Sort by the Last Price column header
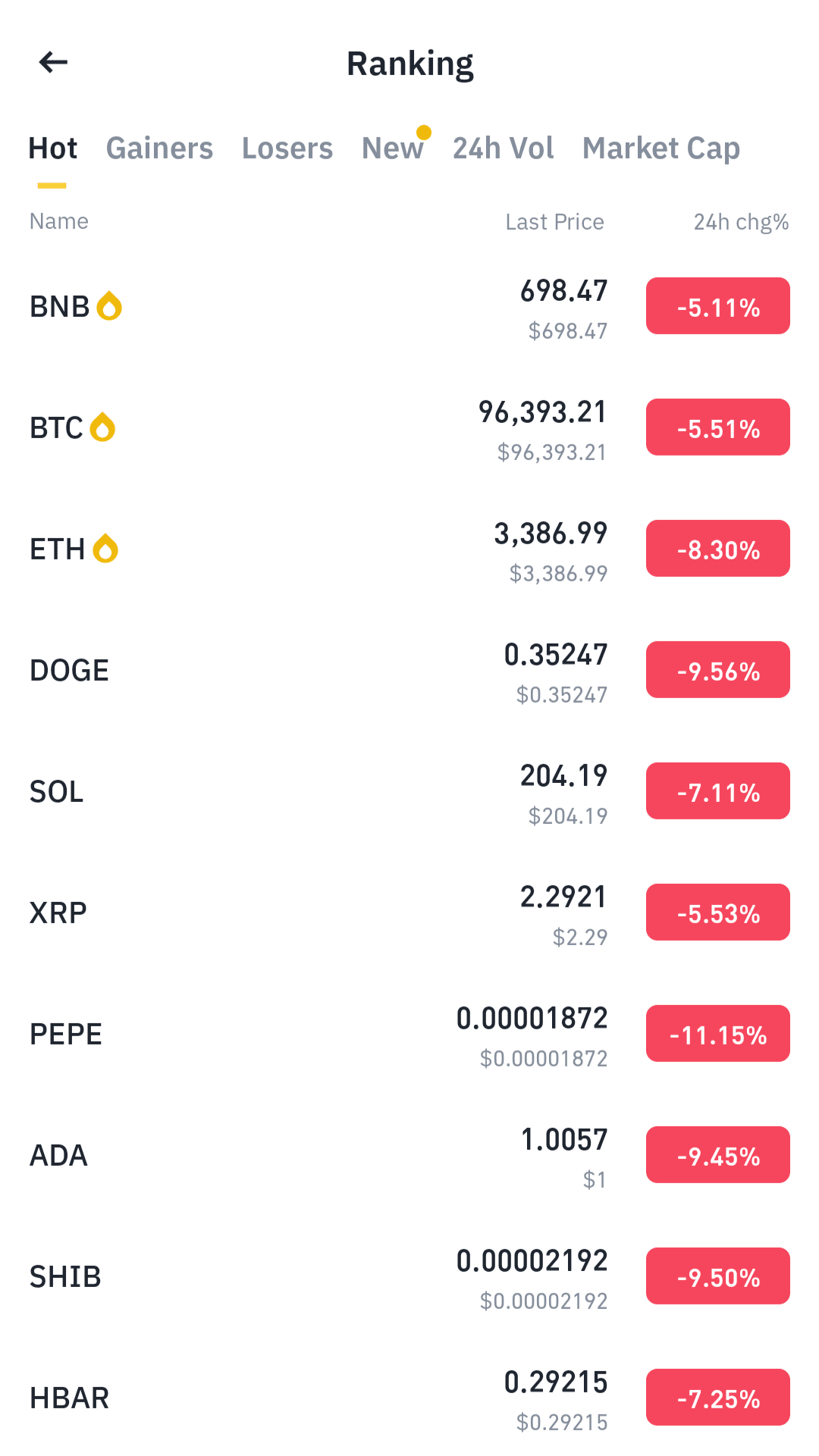This screenshot has height=1456, width=819. tap(554, 222)
